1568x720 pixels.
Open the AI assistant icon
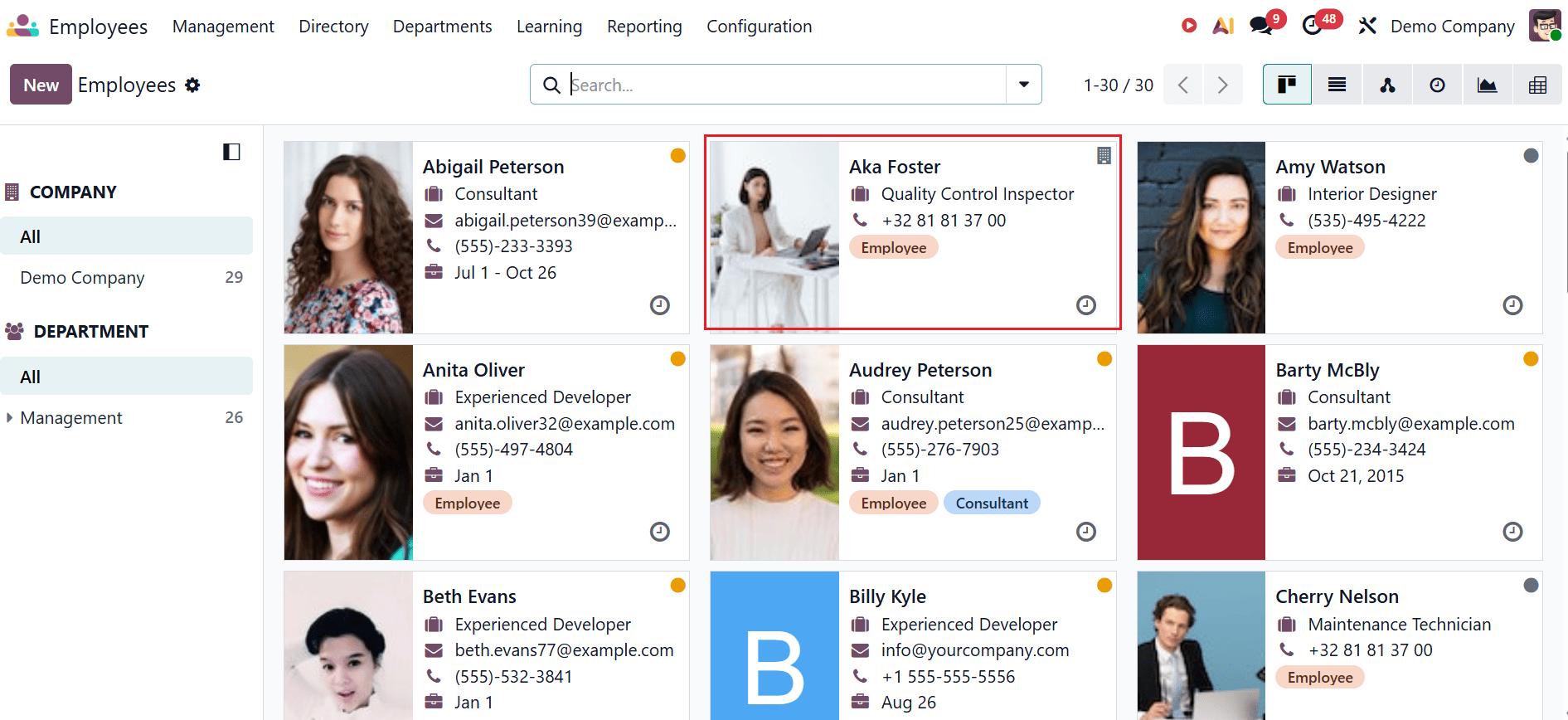(1223, 26)
